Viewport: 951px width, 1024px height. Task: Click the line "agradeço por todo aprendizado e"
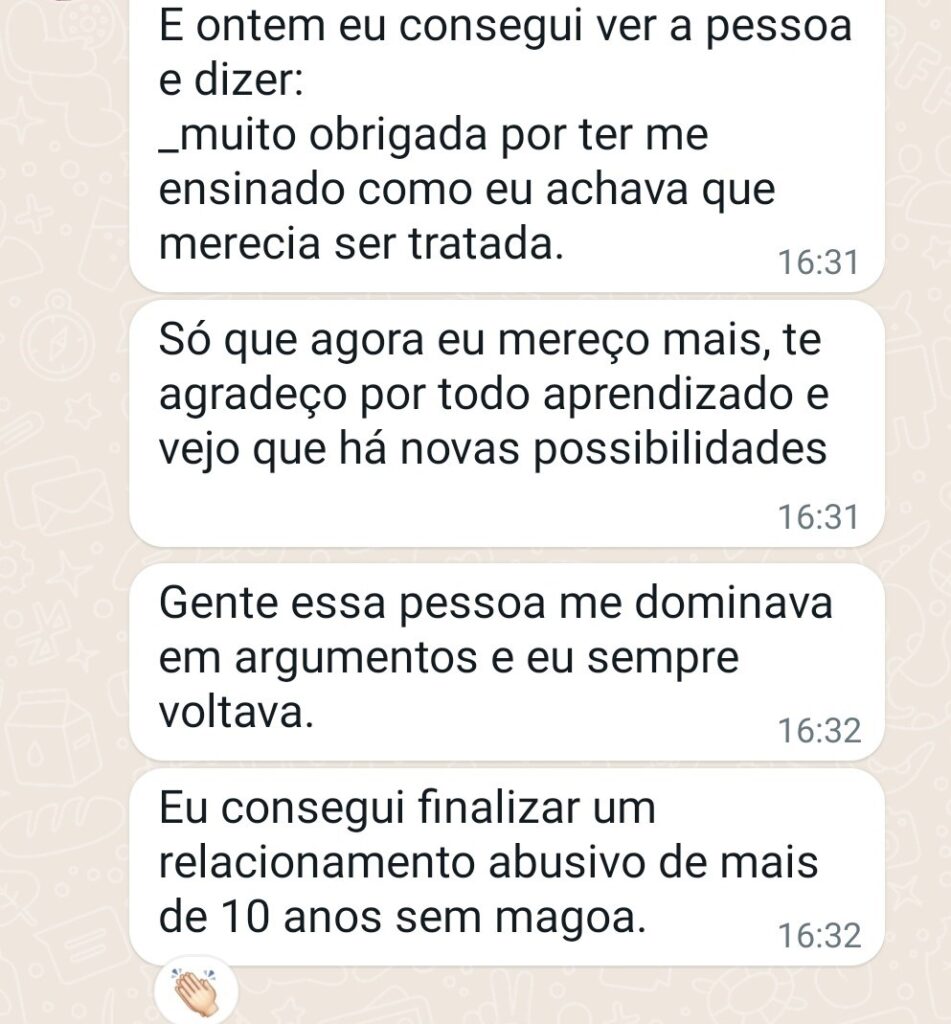coord(494,396)
